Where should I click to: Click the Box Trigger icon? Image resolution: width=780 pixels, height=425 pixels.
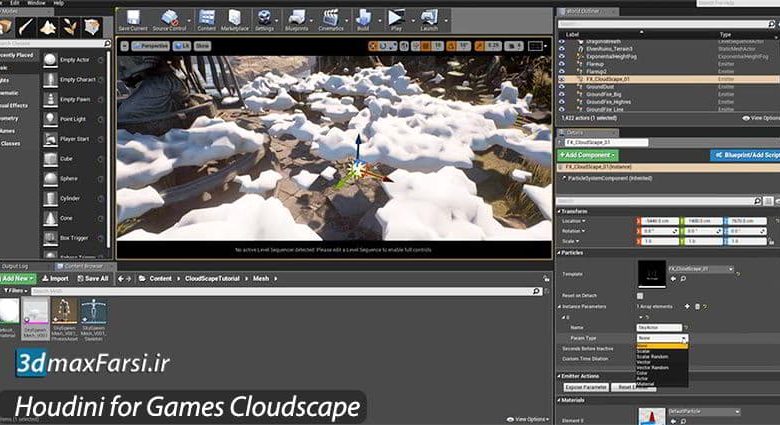[50, 238]
